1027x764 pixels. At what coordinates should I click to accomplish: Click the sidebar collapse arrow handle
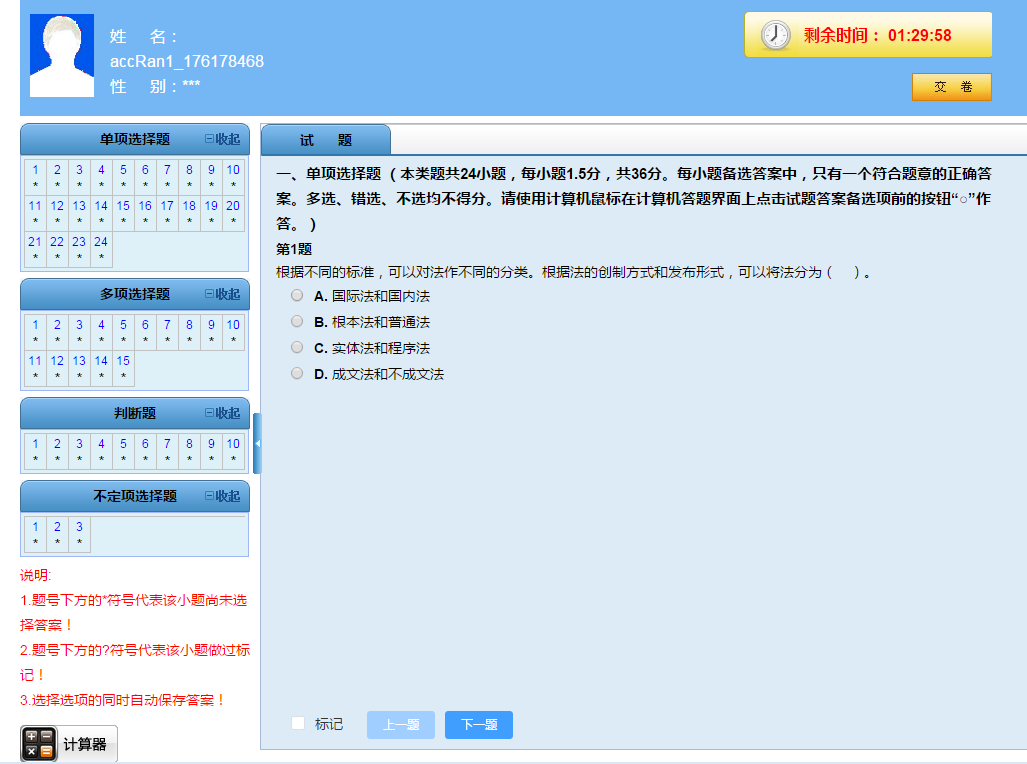click(256, 444)
